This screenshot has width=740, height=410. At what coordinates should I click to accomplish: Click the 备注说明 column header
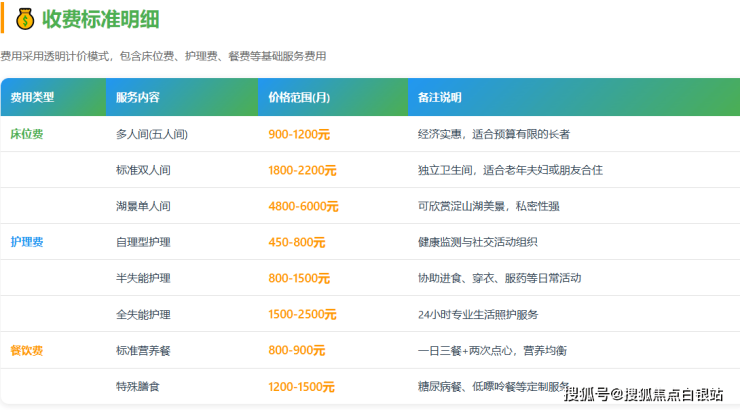click(439, 98)
